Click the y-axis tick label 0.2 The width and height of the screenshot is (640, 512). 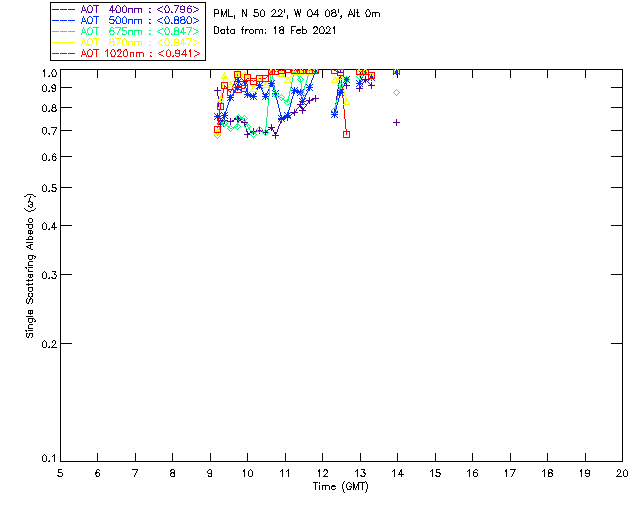tap(49, 344)
